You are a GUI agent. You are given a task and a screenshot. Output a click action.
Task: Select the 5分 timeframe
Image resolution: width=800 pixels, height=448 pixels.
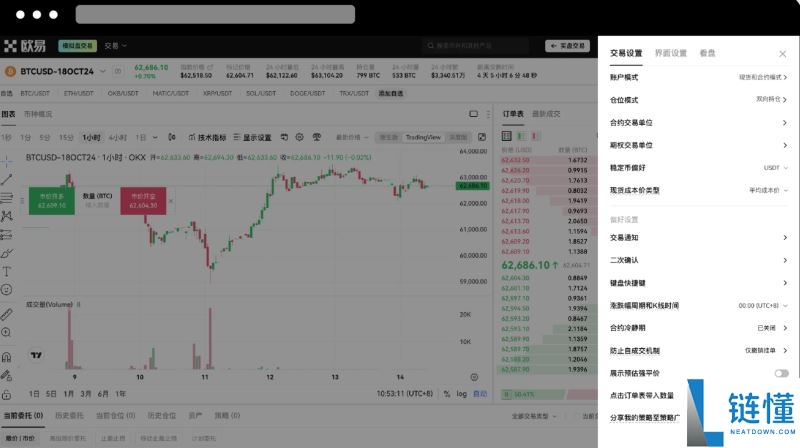click(x=45, y=137)
